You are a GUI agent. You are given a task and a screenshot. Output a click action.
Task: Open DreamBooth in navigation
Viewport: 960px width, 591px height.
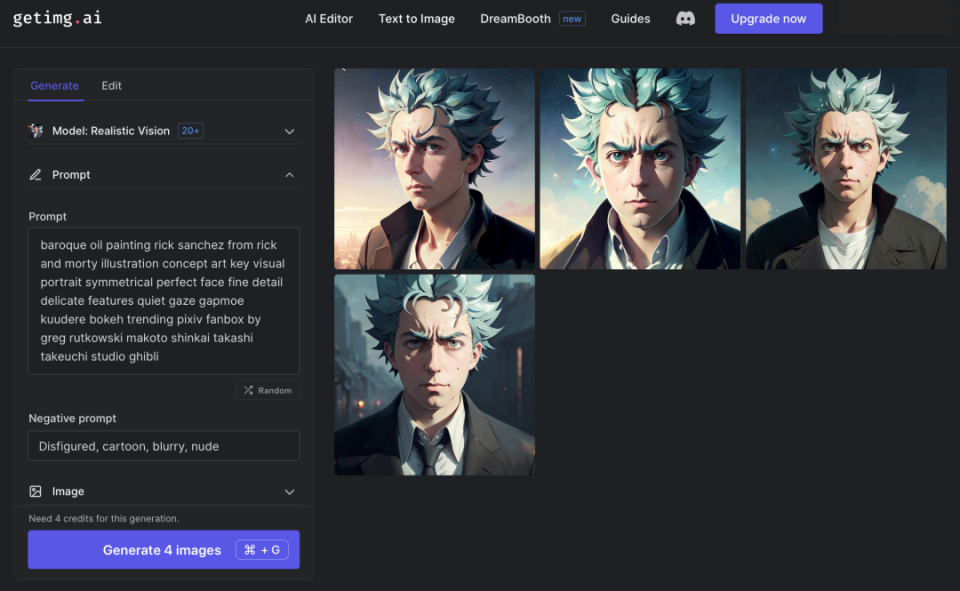pos(516,19)
